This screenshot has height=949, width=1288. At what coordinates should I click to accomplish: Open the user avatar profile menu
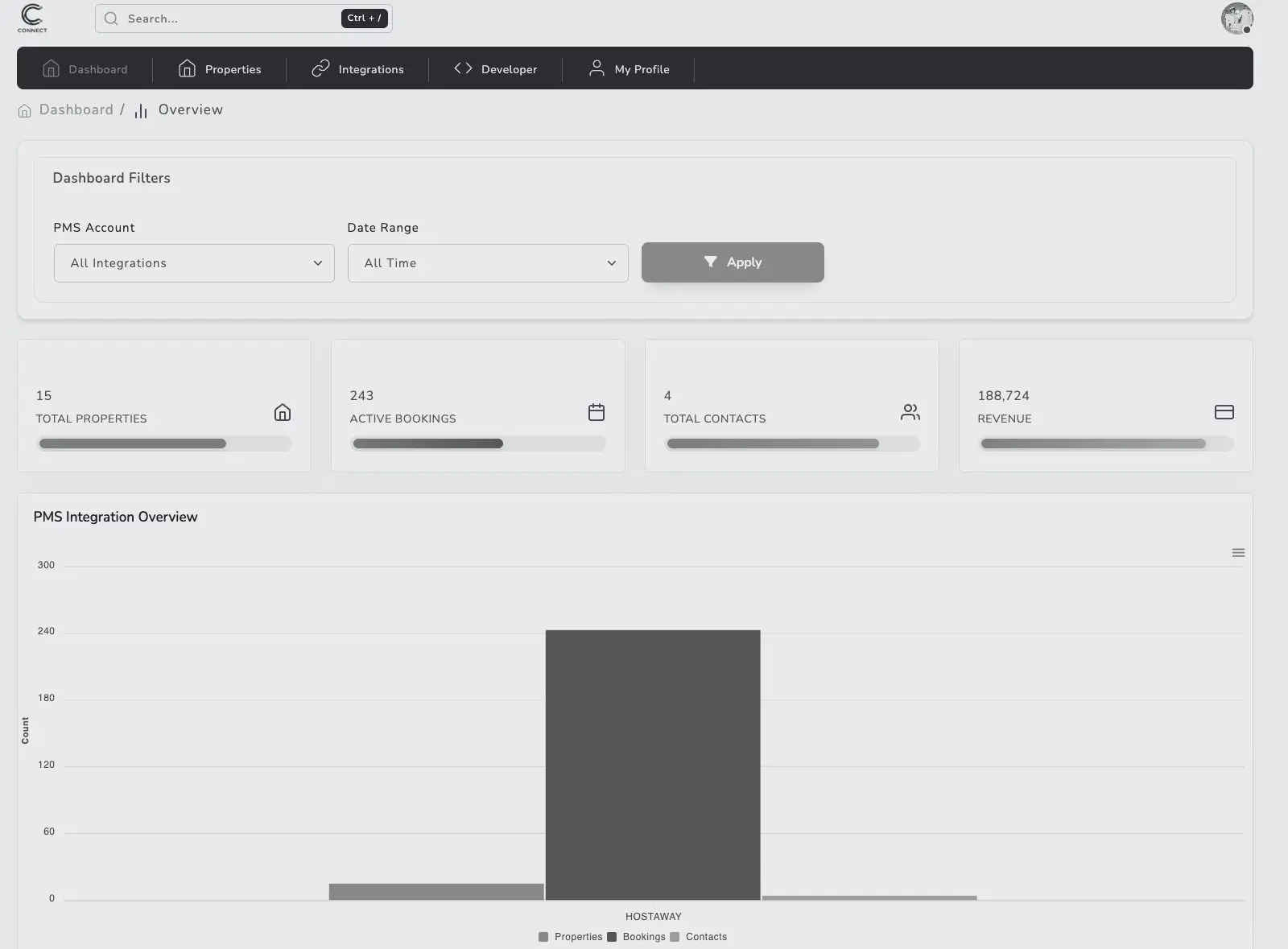1236,19
